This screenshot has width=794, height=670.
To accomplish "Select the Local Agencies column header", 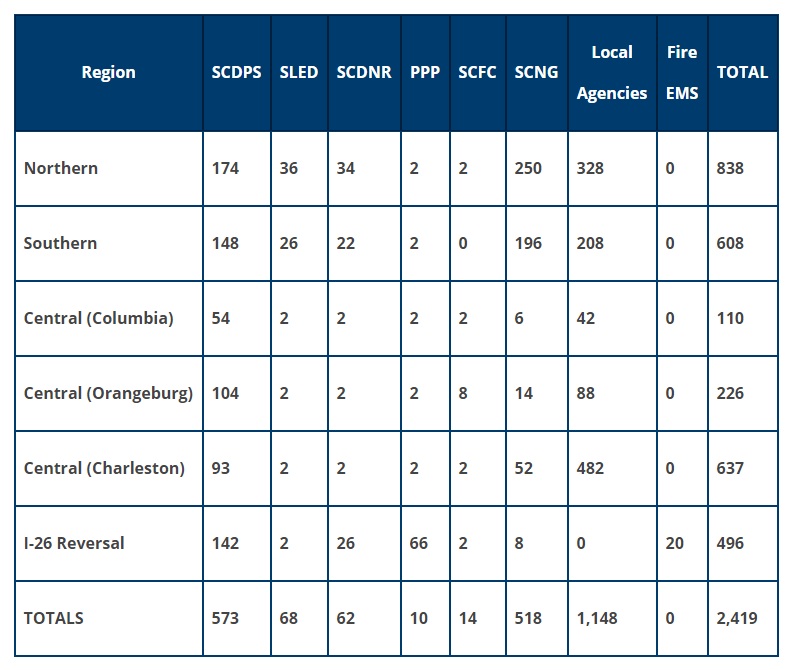I will tap(612, 72).
